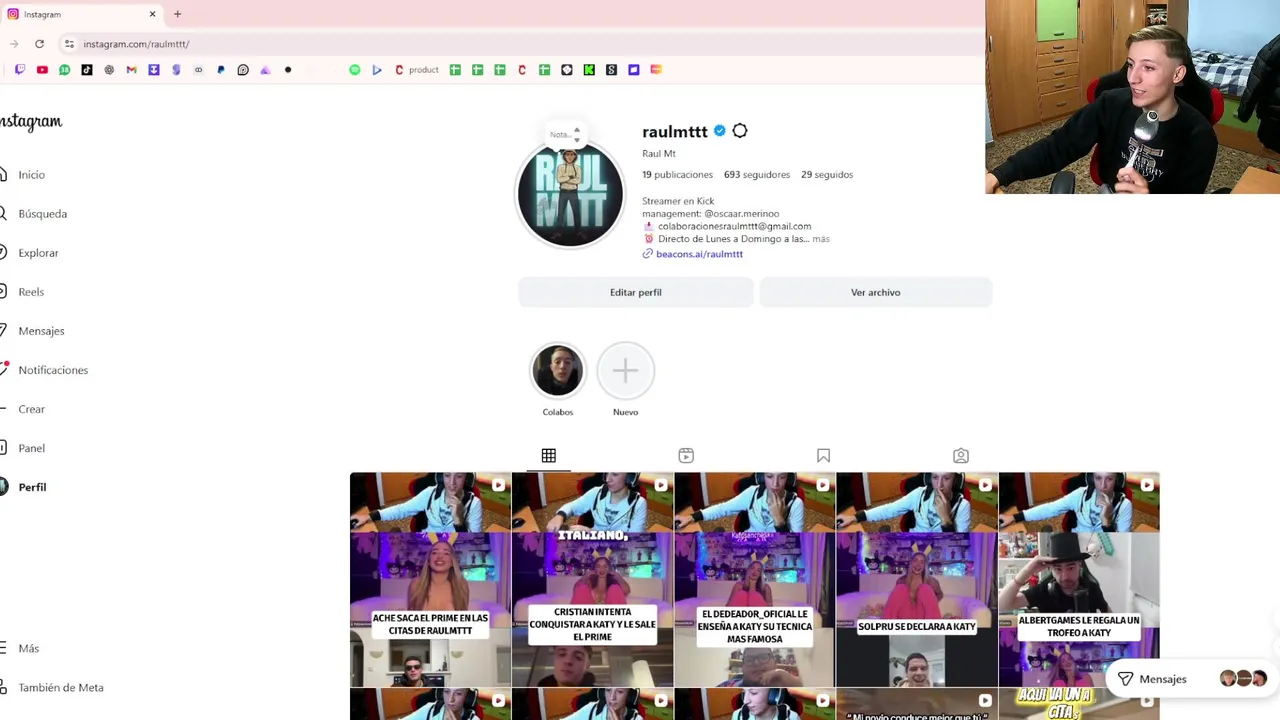Open the Gmail bookmark icon
Screen dimensions: 1280x720
tap(131, 70)
